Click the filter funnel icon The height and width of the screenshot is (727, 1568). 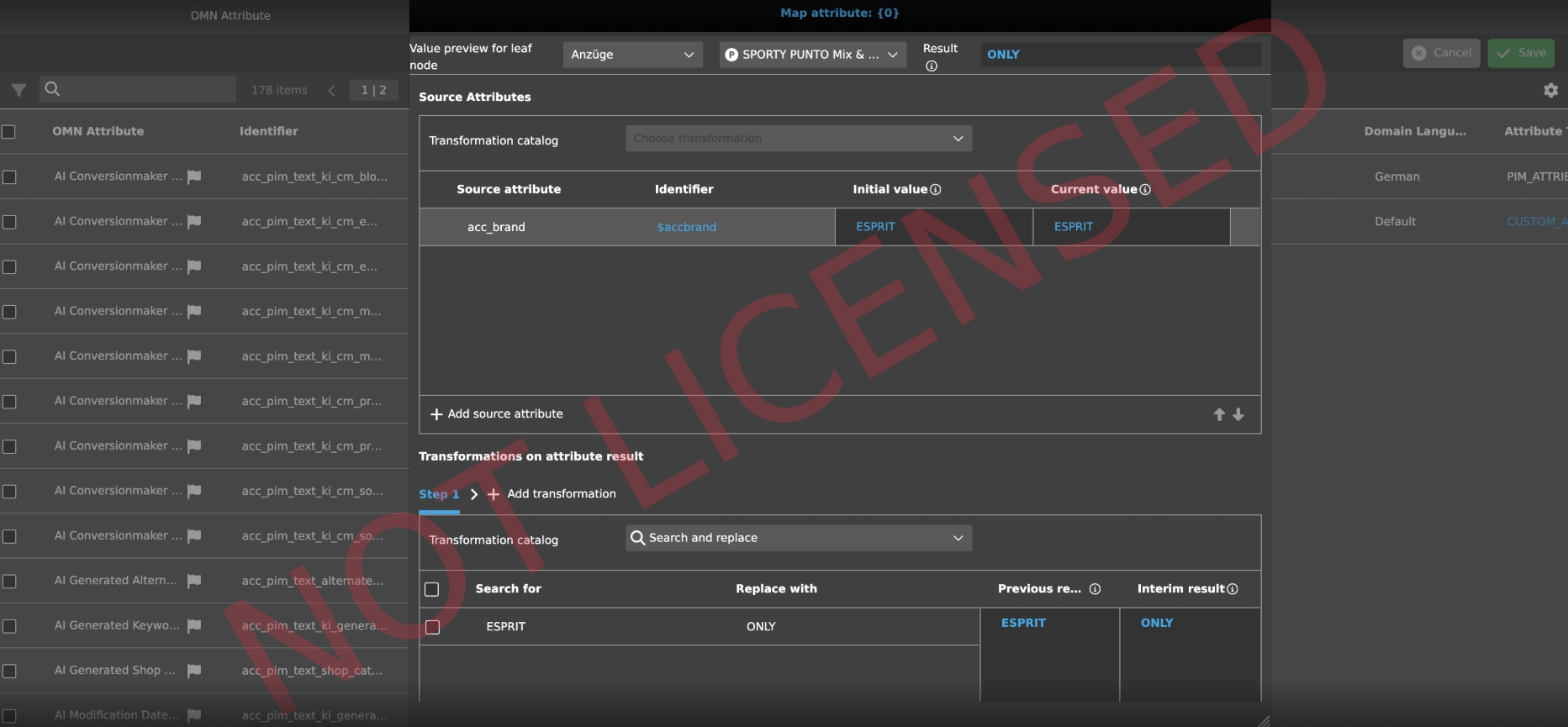click(x=18, y=90)
